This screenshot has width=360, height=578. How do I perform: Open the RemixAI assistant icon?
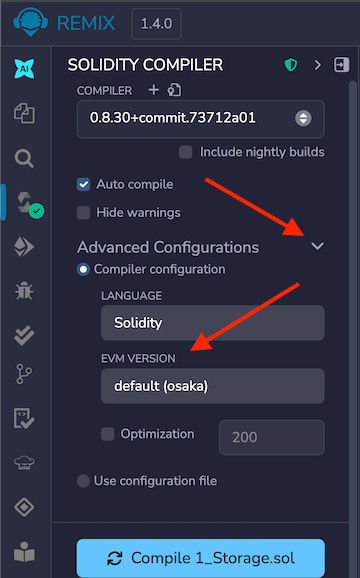(24, 69)
